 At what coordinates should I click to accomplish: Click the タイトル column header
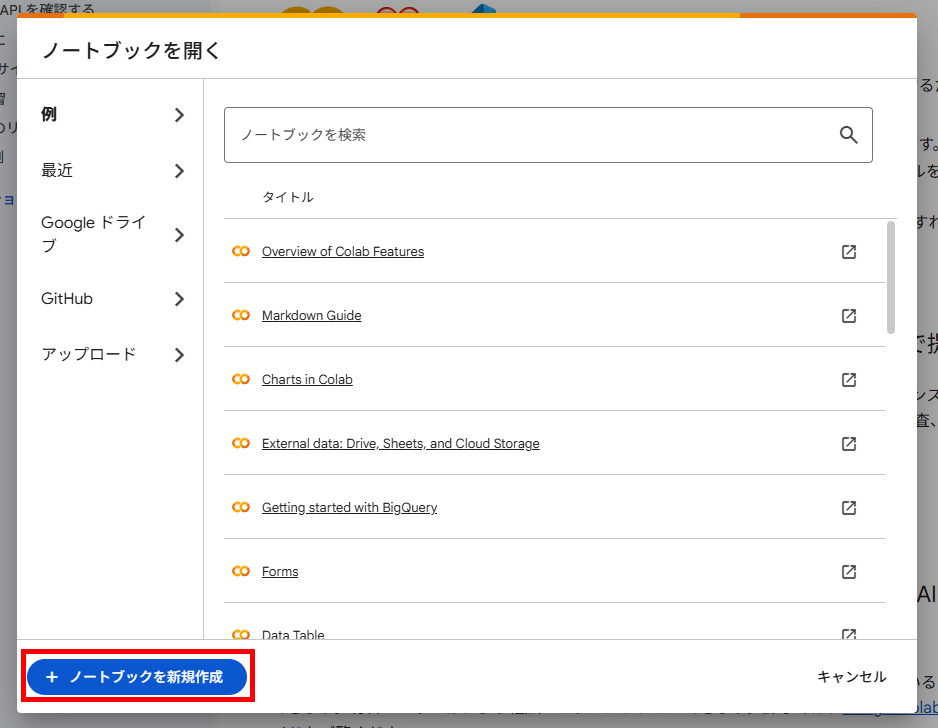click(288, 197)
